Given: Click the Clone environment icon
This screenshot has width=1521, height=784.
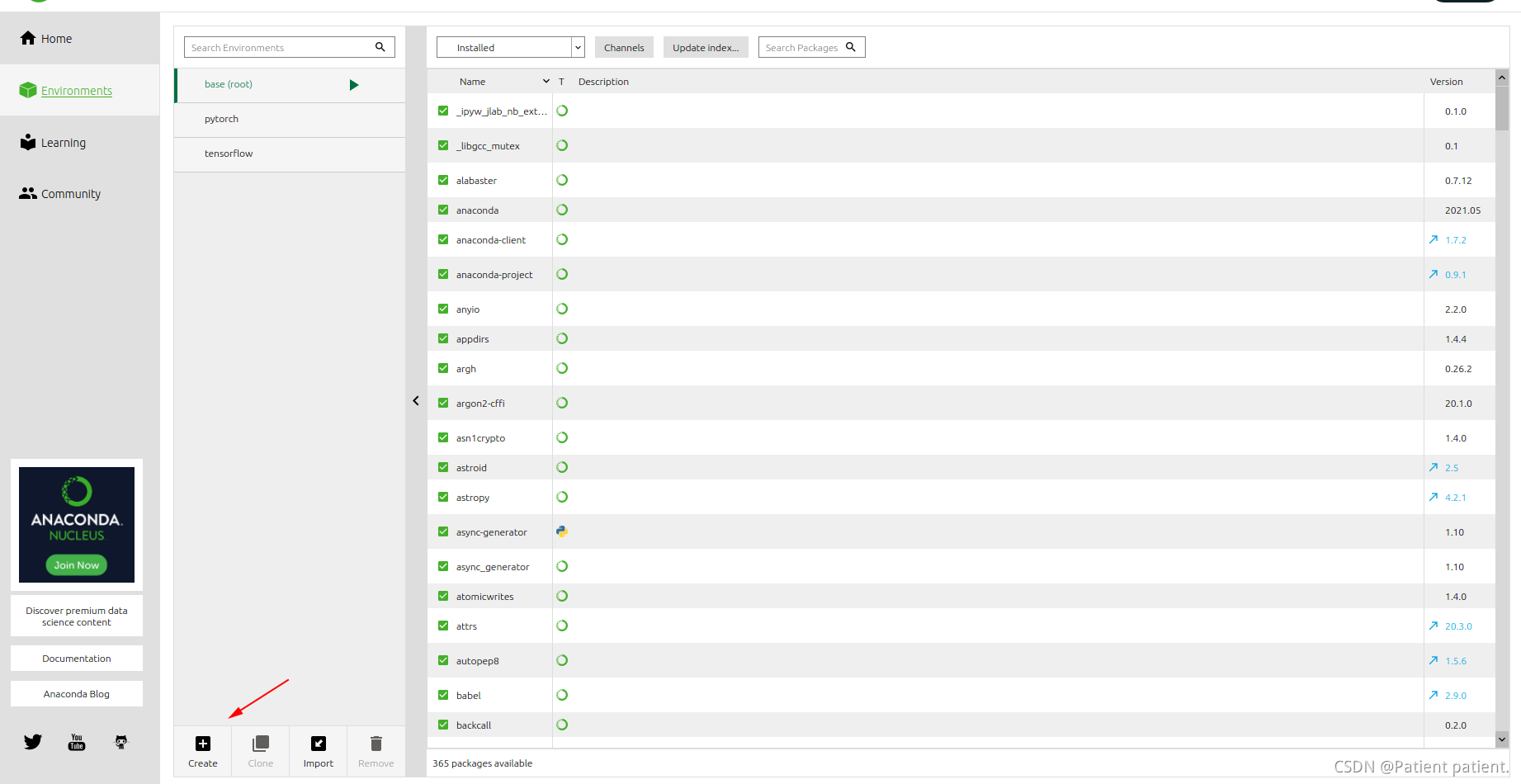Looking at the screenshot, I should click(x=261, y=744).
